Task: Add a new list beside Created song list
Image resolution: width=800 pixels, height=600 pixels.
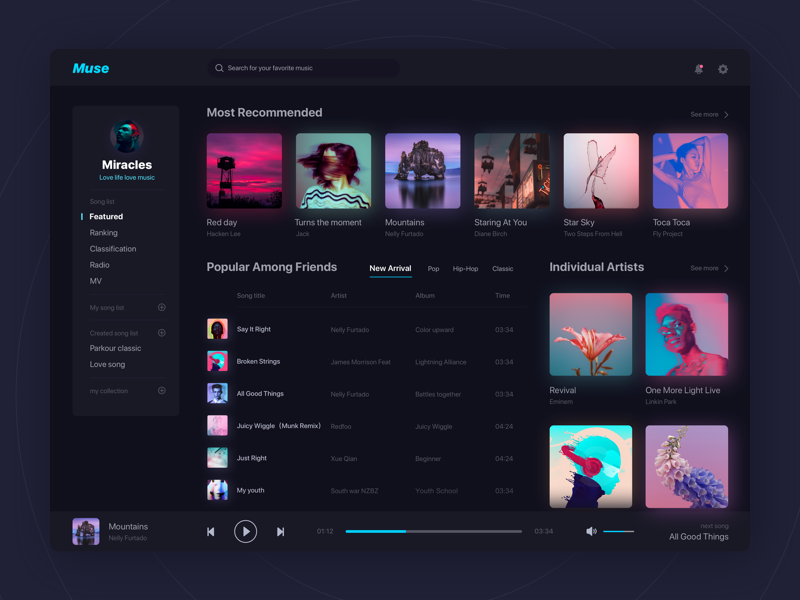Action: (x=162, y=333)
